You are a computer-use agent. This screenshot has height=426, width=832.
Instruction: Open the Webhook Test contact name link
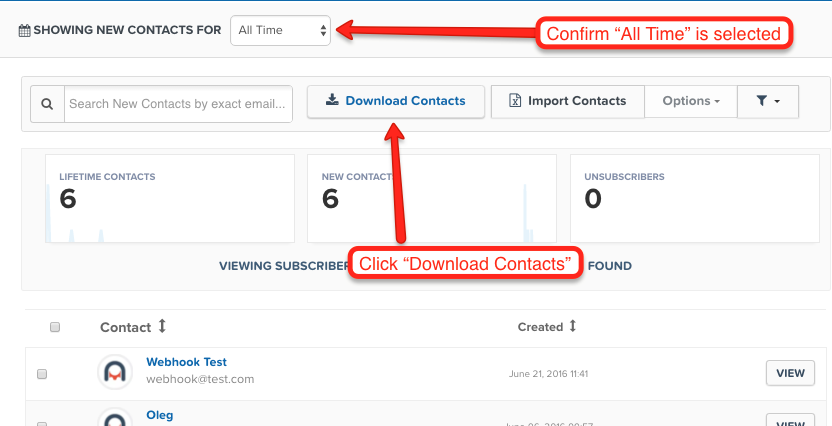pyautogui.click(x=186, y=362)
